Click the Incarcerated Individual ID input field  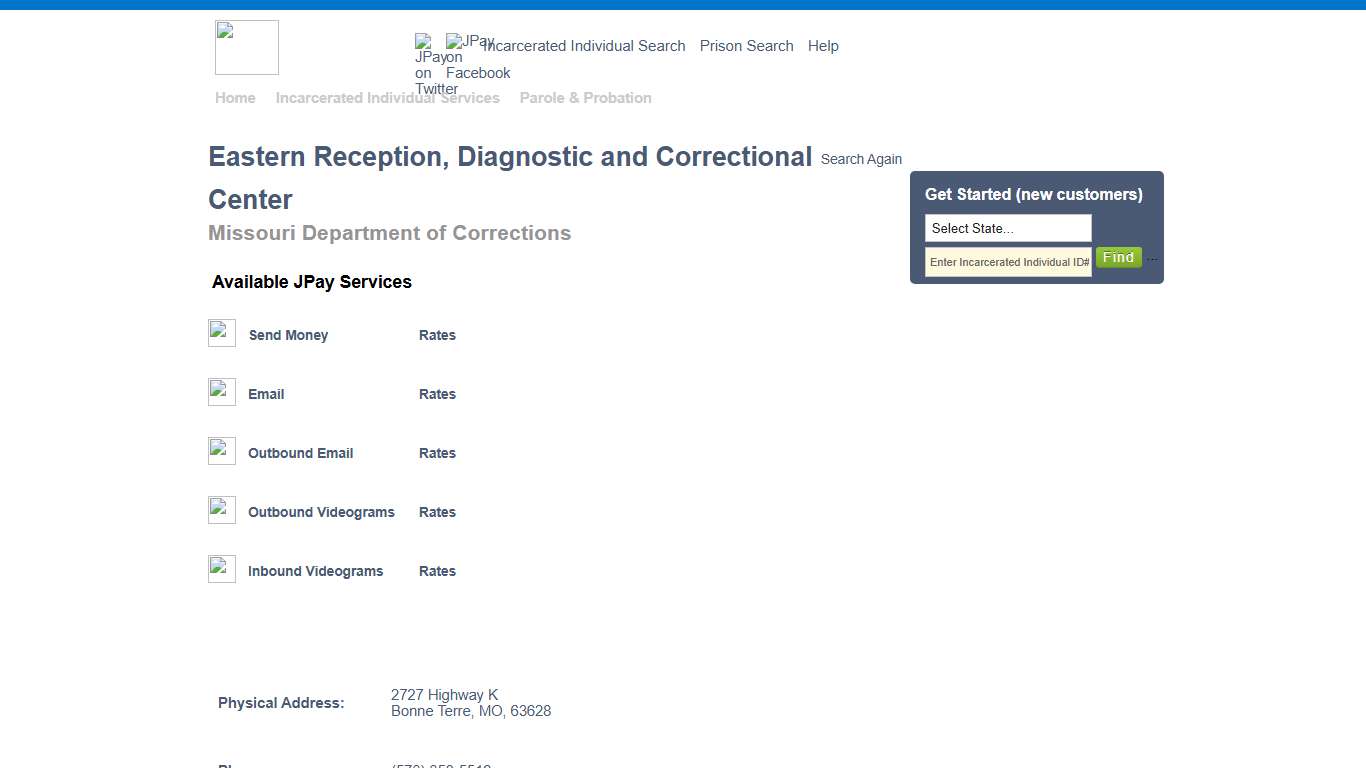[x=1006, y=262]
